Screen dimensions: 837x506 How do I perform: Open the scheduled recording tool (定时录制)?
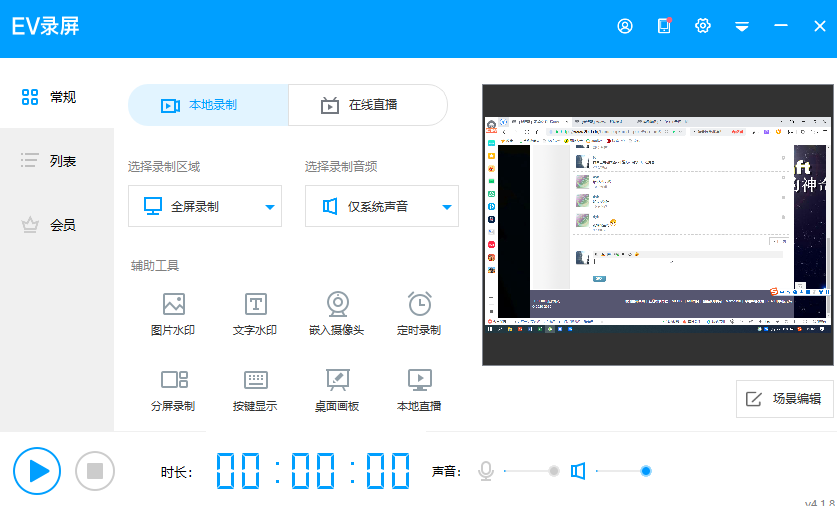(419, 314)
